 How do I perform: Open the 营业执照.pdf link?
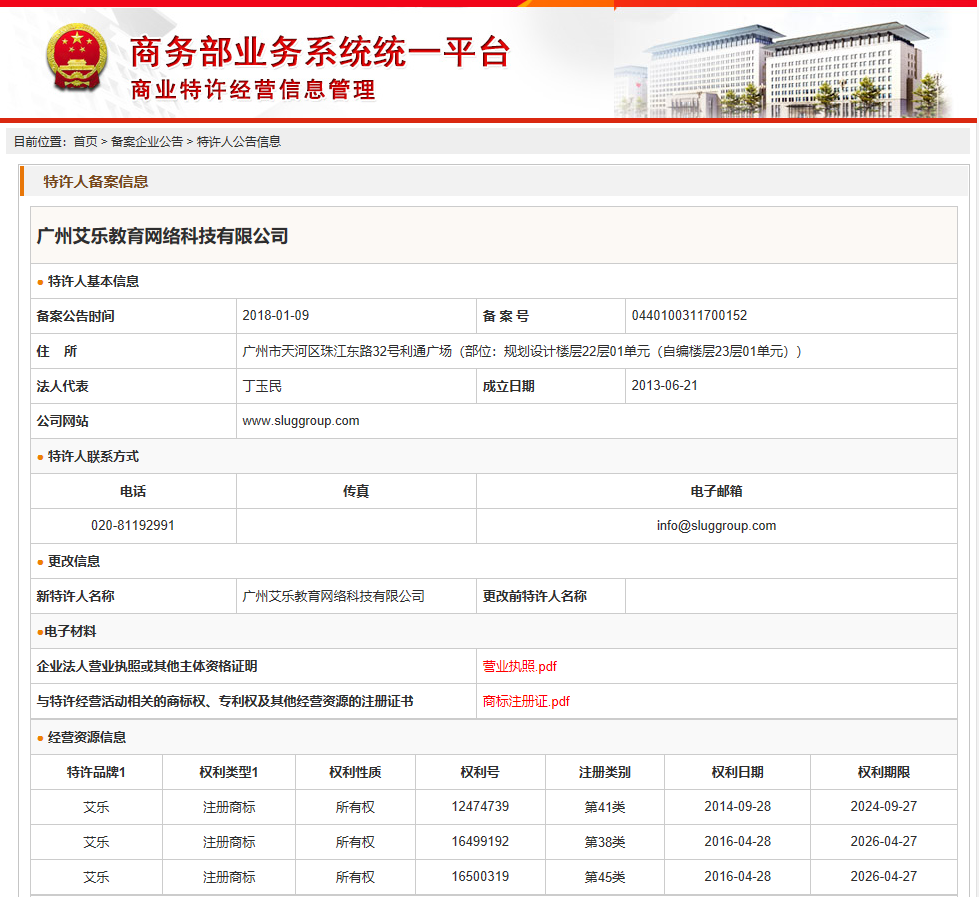click(519, 666)
